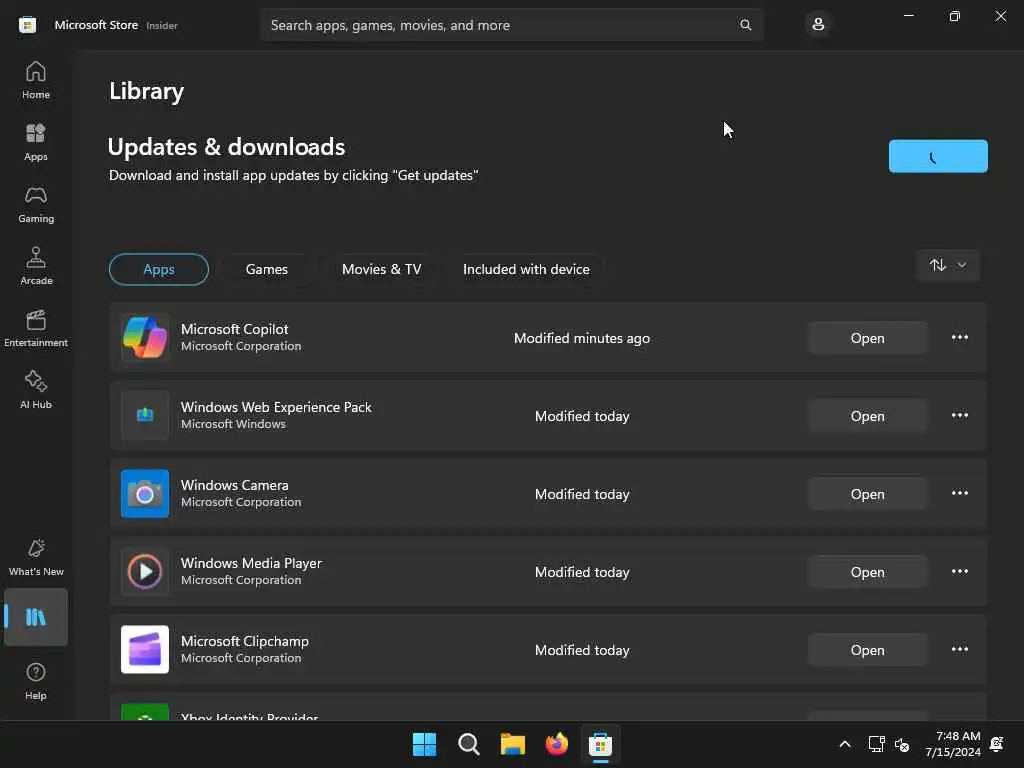Click Microsoft Store taskbar icon

pos(600,744)
